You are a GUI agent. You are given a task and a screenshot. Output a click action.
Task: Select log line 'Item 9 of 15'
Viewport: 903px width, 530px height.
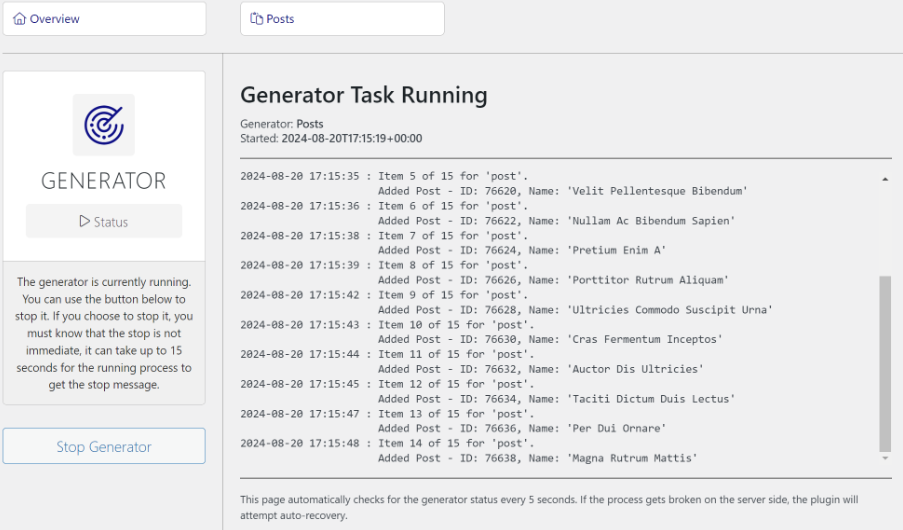pos(384,295)
